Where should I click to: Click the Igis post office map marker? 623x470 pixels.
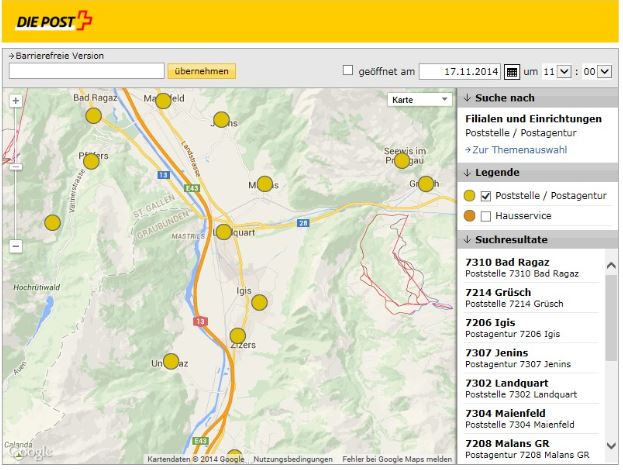(259, 302)
